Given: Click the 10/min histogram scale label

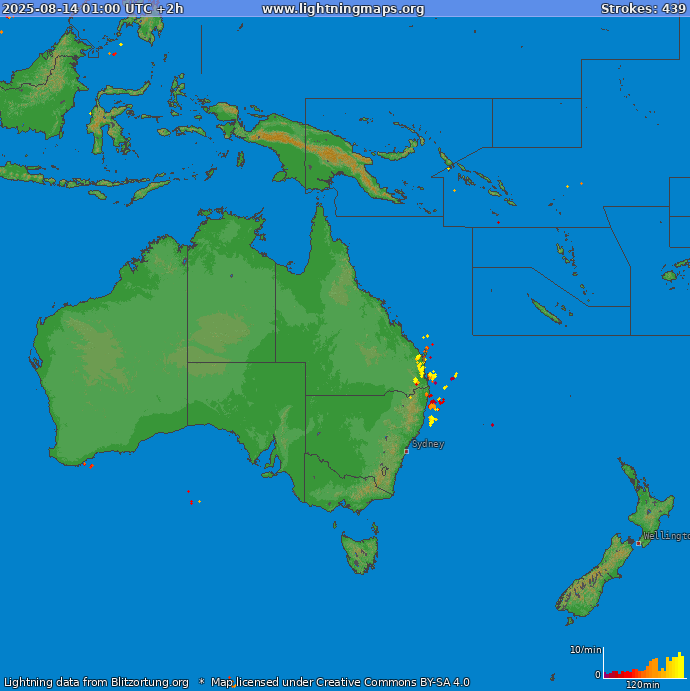Looking at the screenshot, I should tap(585, 650).
